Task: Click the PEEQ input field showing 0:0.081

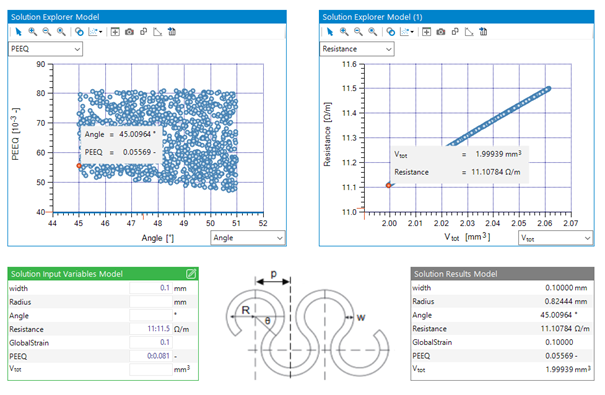Action: (150, 356)
